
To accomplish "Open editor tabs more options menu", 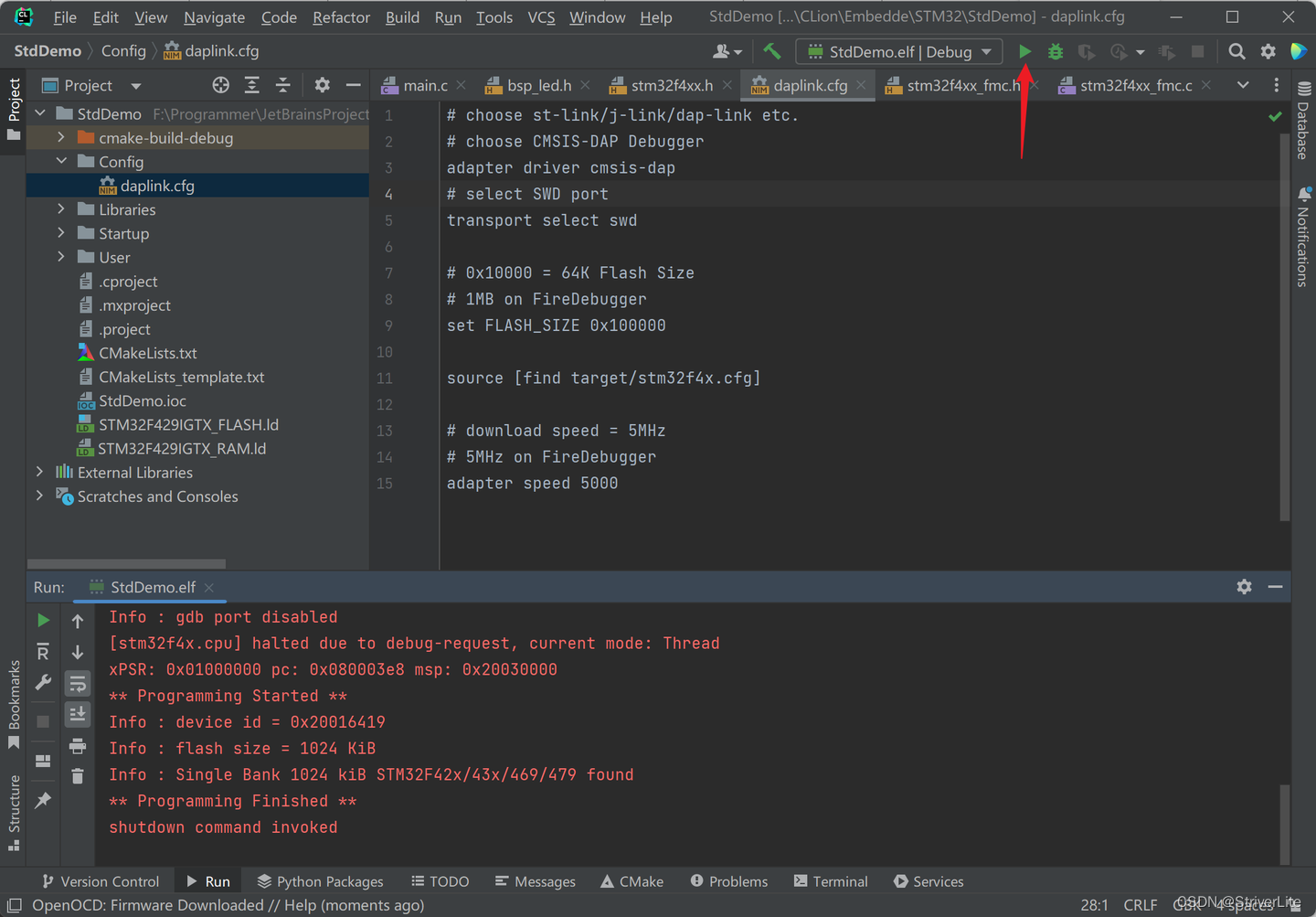I will click(x=1277, y=85).
